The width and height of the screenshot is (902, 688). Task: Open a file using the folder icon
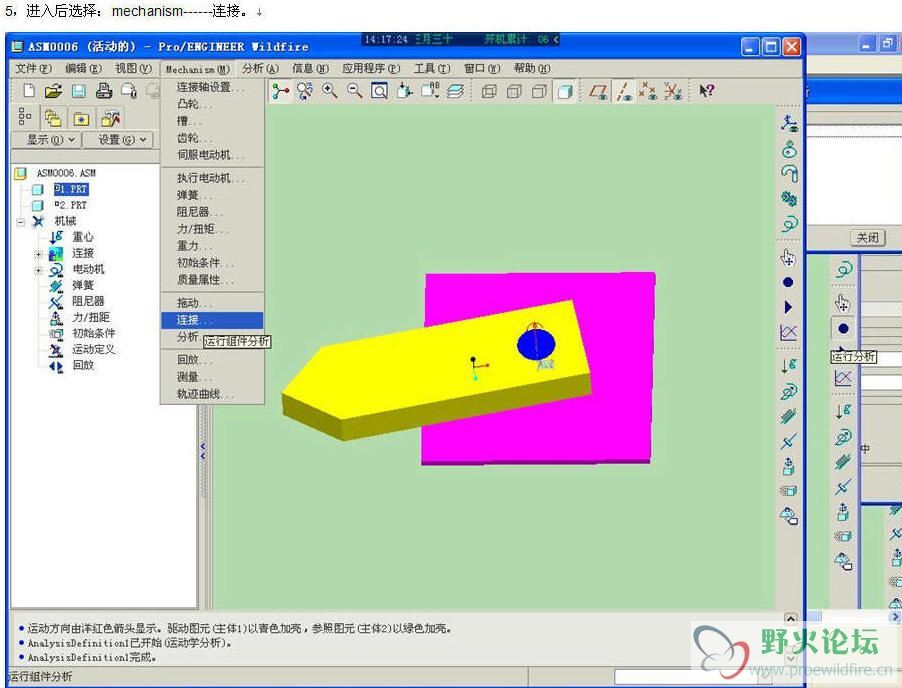(53, 91)
